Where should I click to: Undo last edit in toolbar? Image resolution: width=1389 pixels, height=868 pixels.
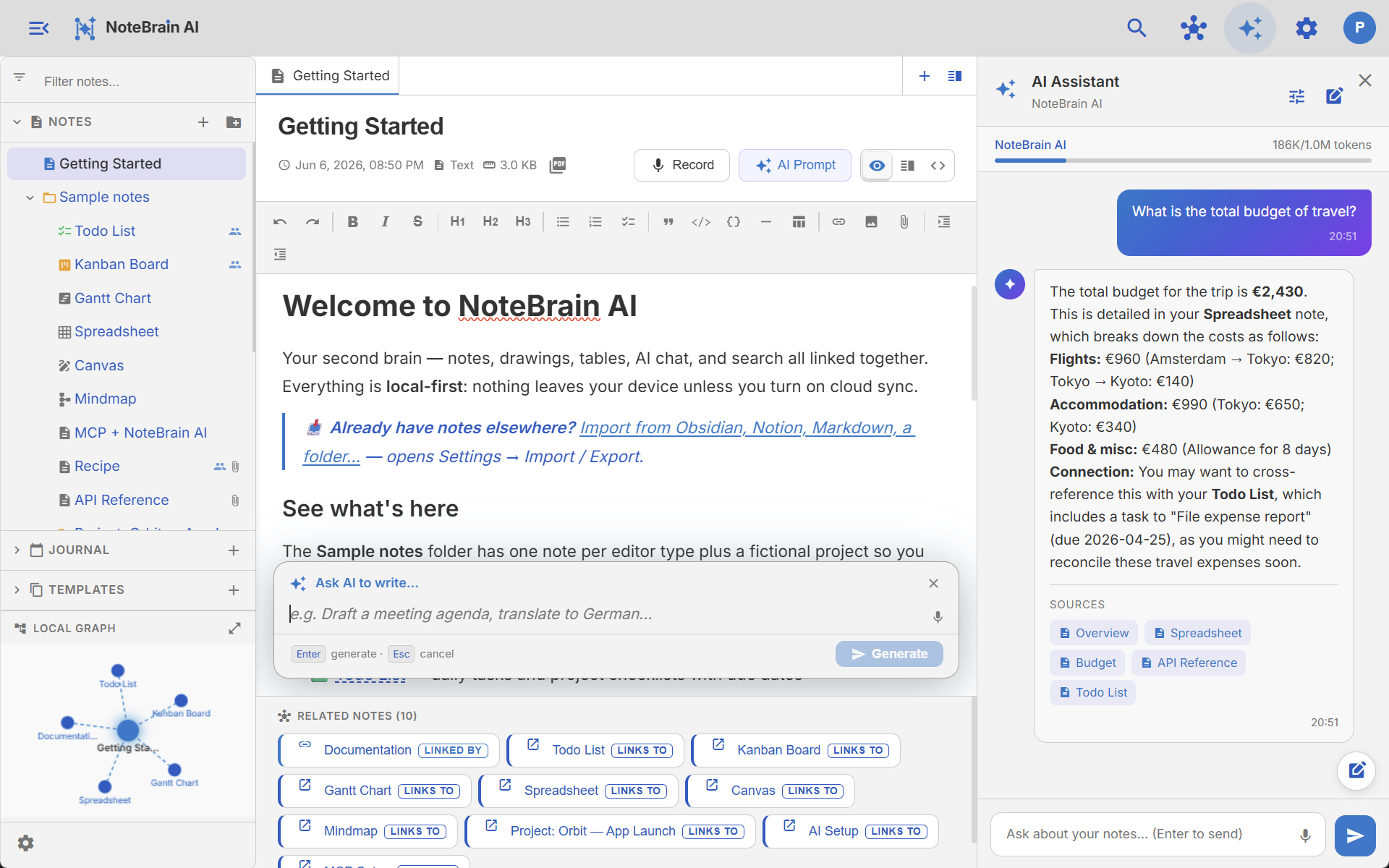[x=280, y=222]
